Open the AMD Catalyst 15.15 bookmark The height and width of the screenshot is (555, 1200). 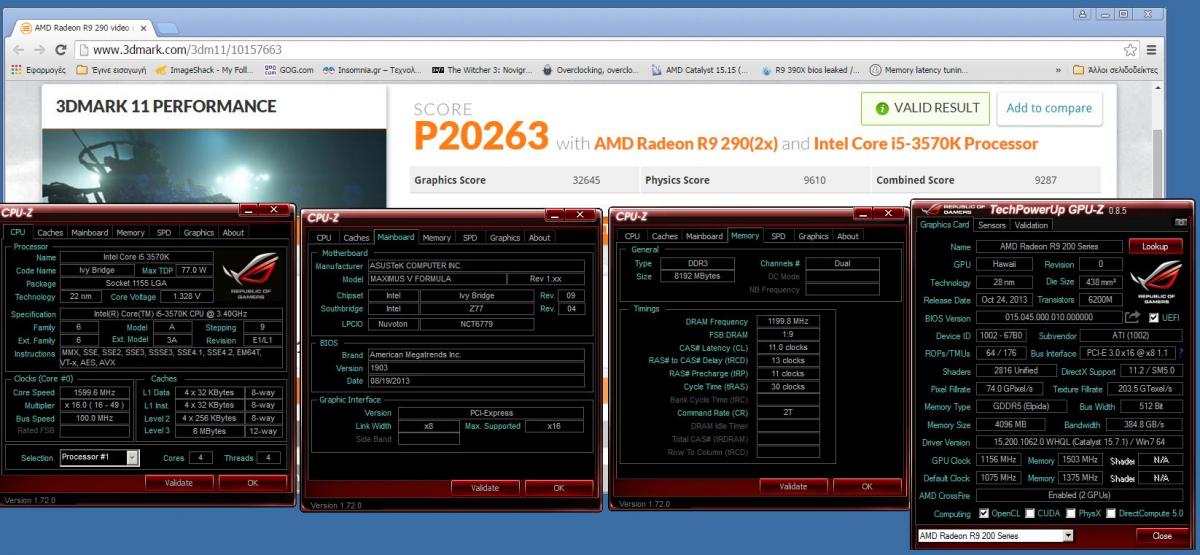(699, 70)
